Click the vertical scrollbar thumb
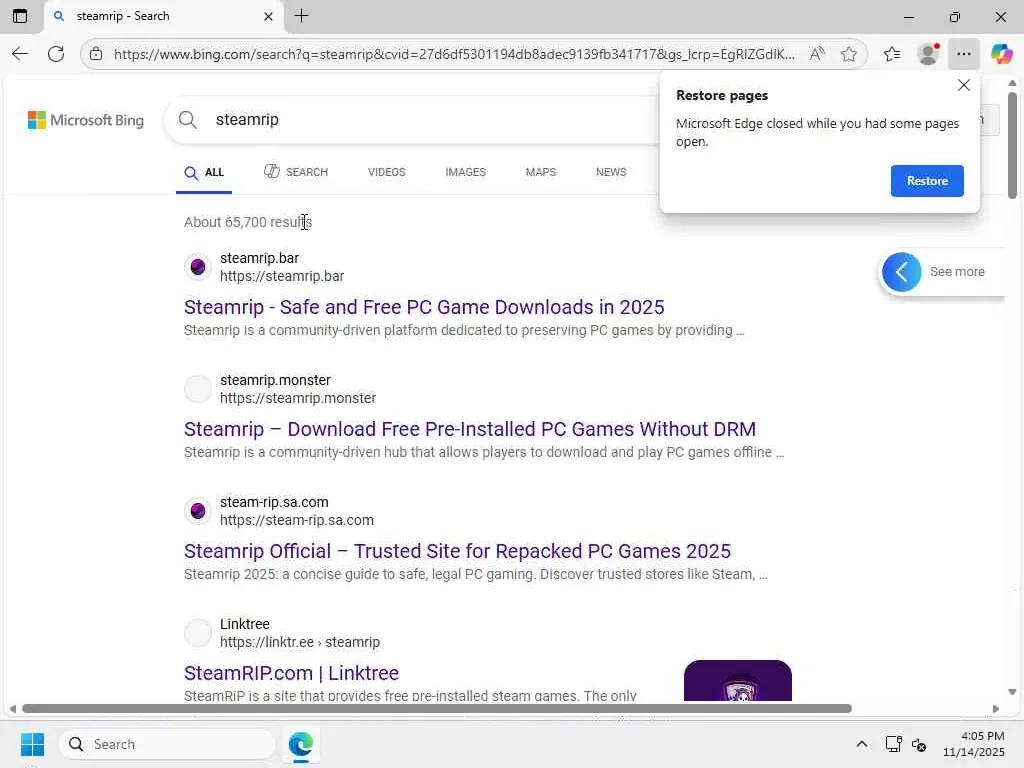1024x768 pixels. tap(1012, 145)
